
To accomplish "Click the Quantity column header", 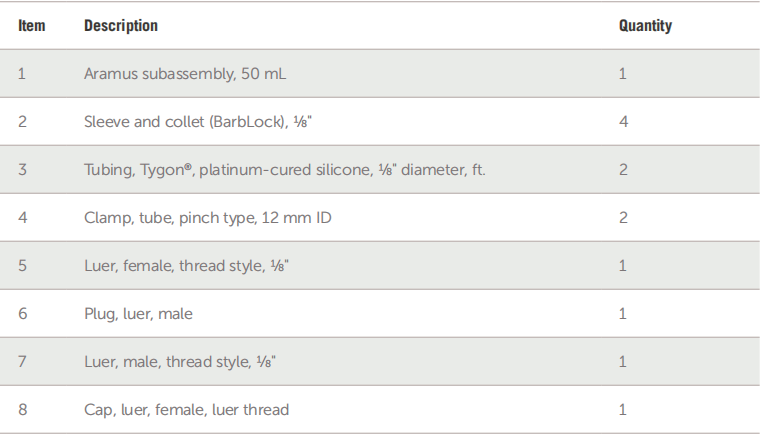I will (645, 26).
